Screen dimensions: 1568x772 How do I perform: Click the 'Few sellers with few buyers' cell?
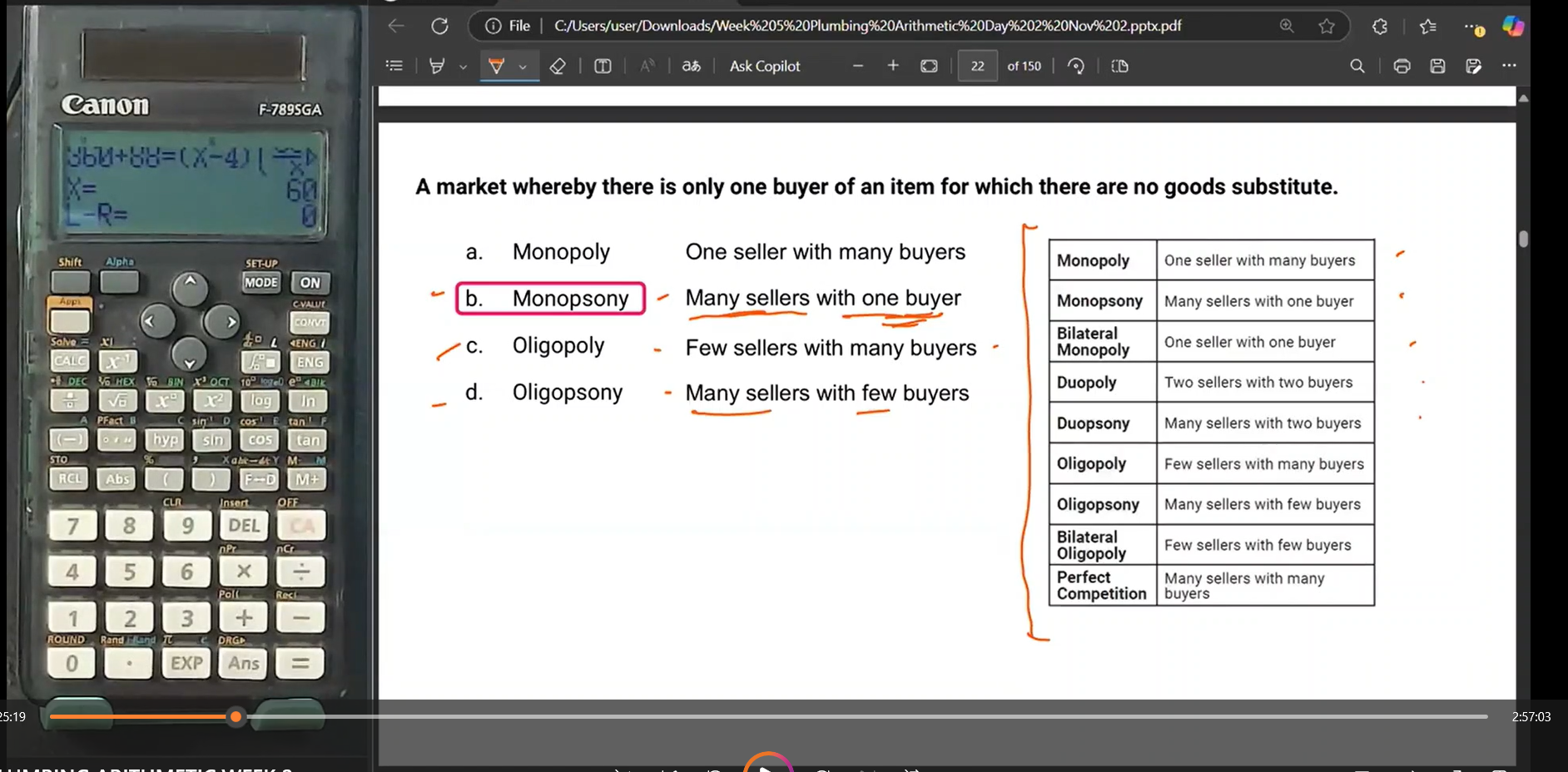click(x=1265, y=545)
